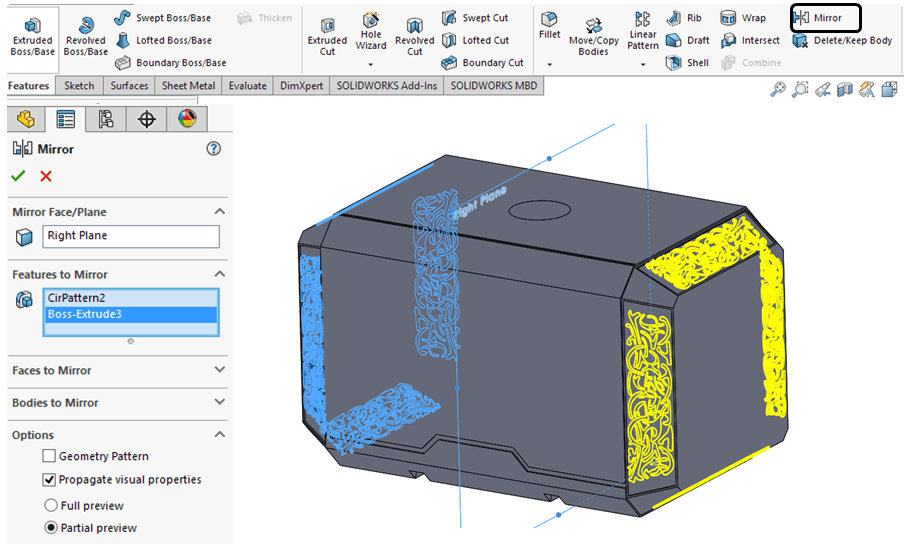904x544 pixels.
Task: Expand the Faces to Mirror section
Action: coord(220,370)
